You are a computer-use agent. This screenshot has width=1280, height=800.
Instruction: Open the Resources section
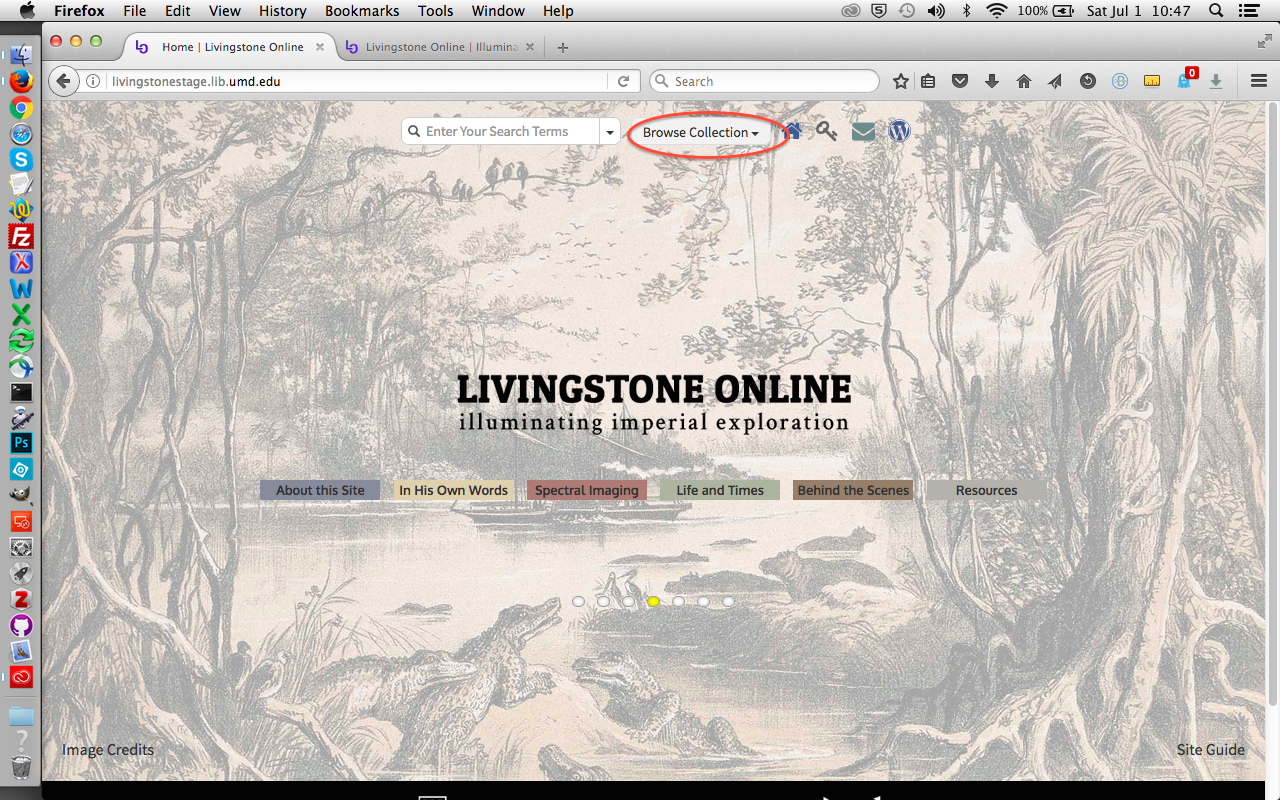pos(986,490)
